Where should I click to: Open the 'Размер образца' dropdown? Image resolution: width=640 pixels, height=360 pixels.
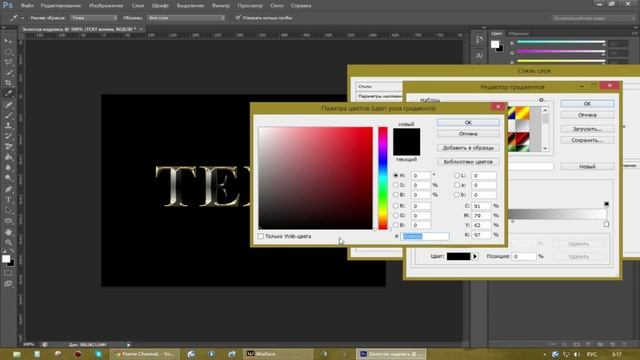(93, 18)
